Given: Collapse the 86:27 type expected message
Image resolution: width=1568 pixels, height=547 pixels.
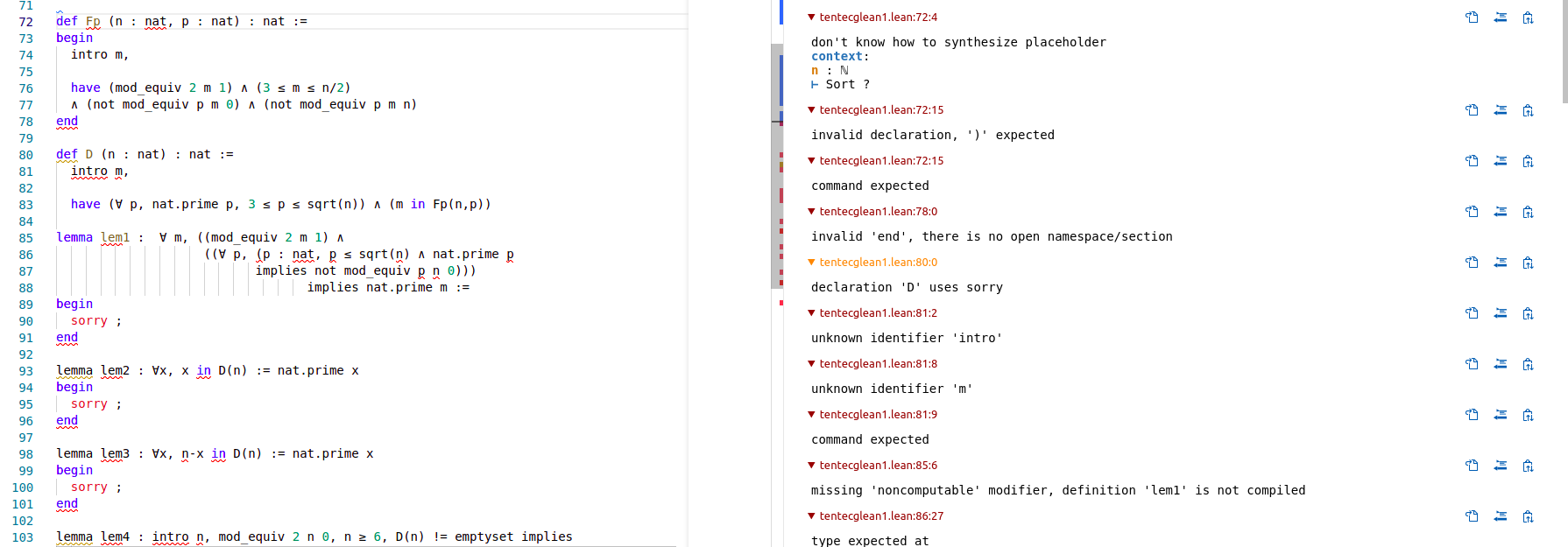Looking at the screenshot, I should 811,516.
